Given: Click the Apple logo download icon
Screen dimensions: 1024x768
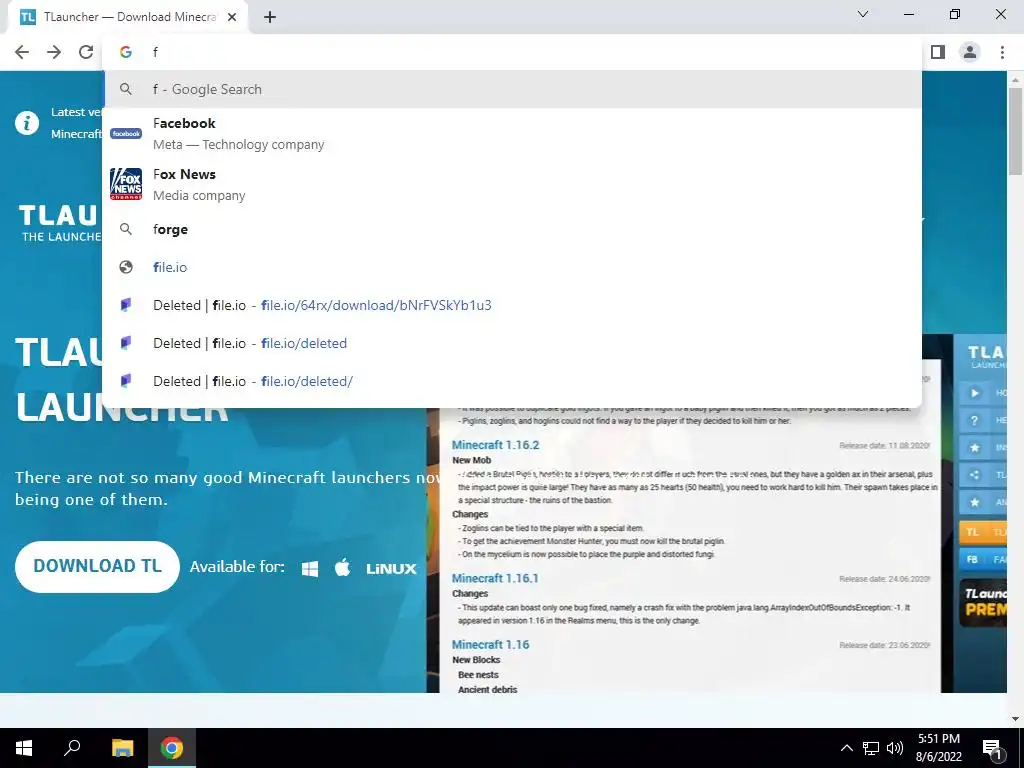Looking at the screenshot, I should click(x=342, y=568).
